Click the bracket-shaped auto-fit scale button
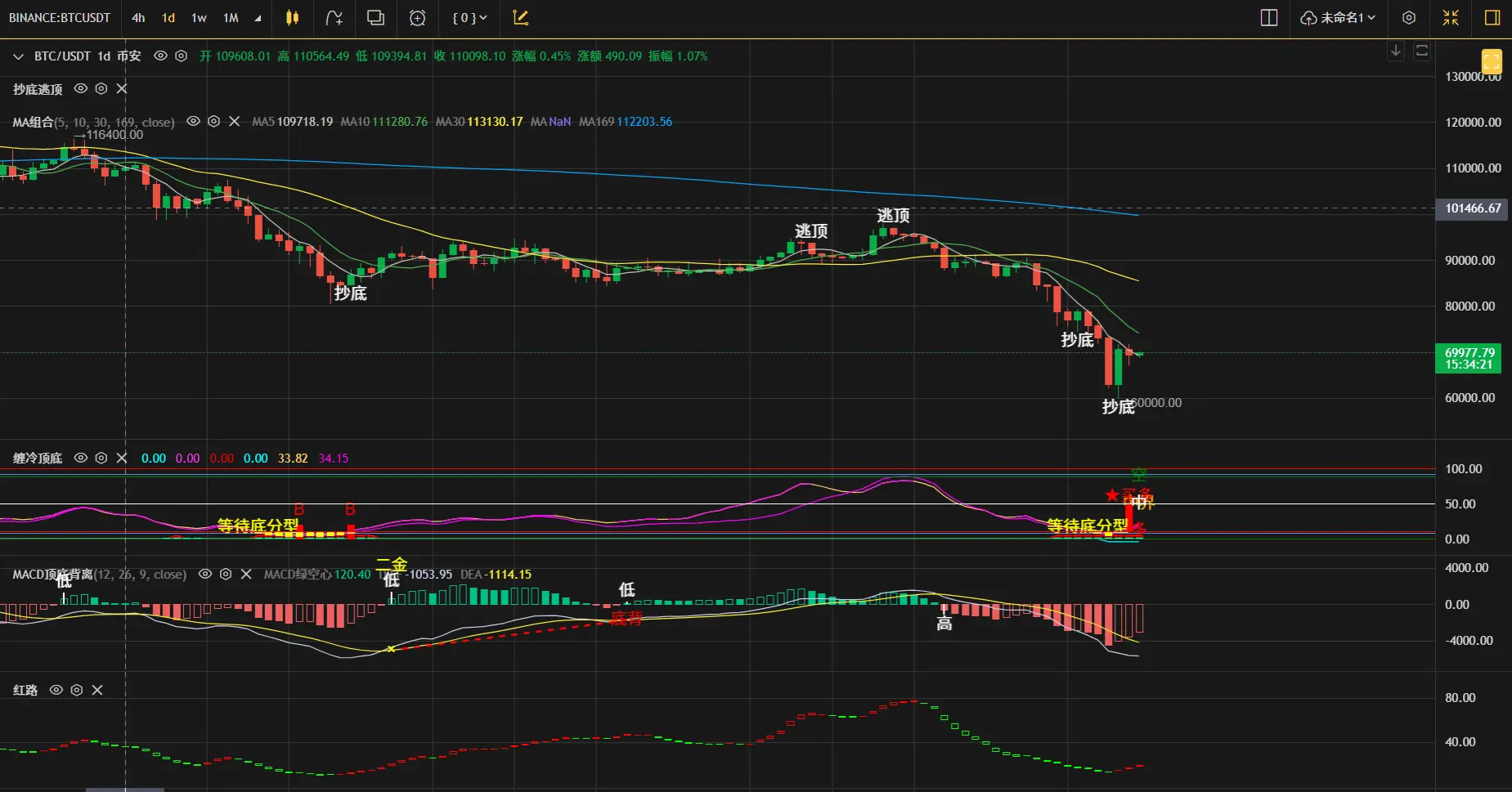 pos(1422,51)
